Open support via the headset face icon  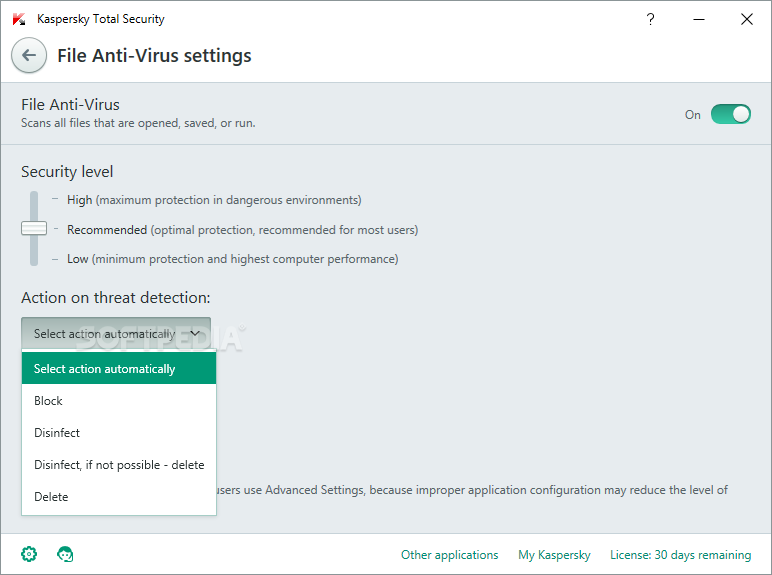click(65, 554)
